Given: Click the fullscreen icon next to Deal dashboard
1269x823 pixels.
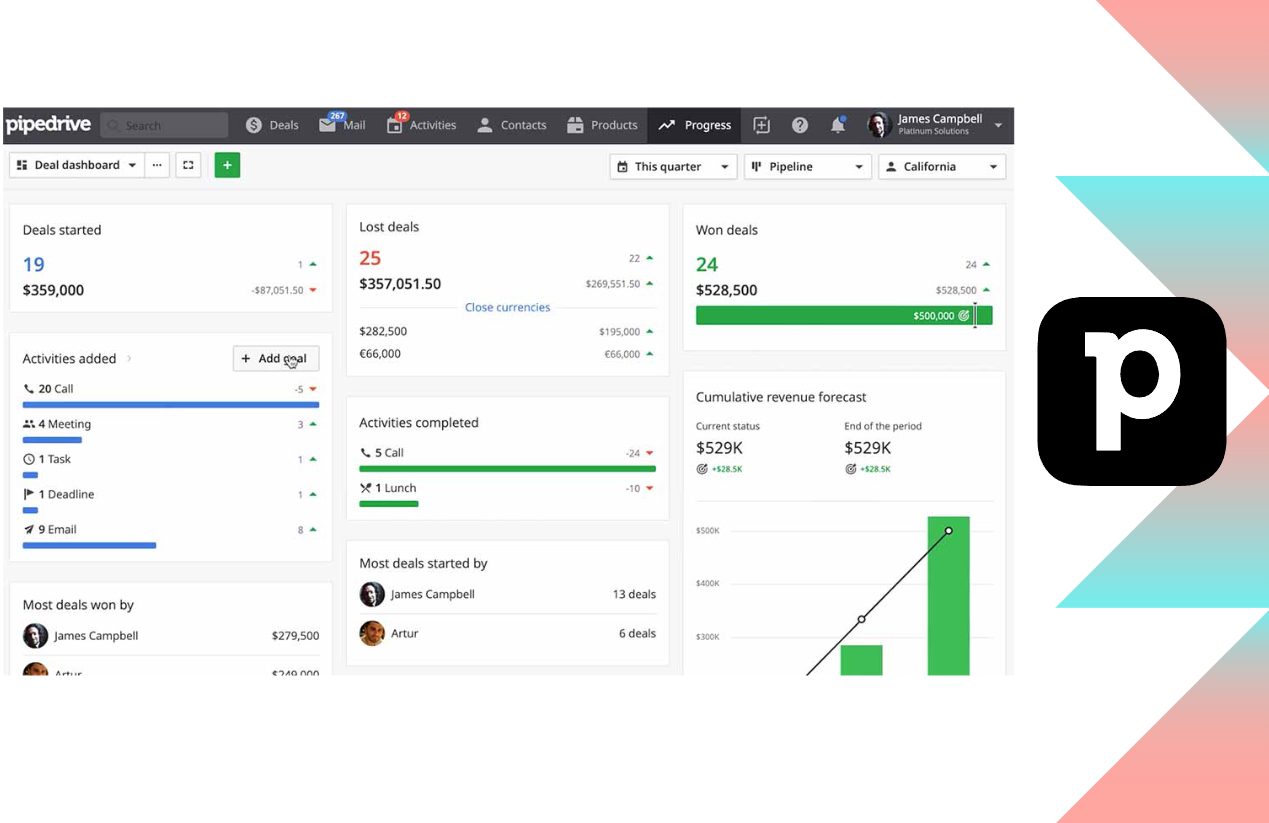Looking at the screenshot, I should click(188, 165).
